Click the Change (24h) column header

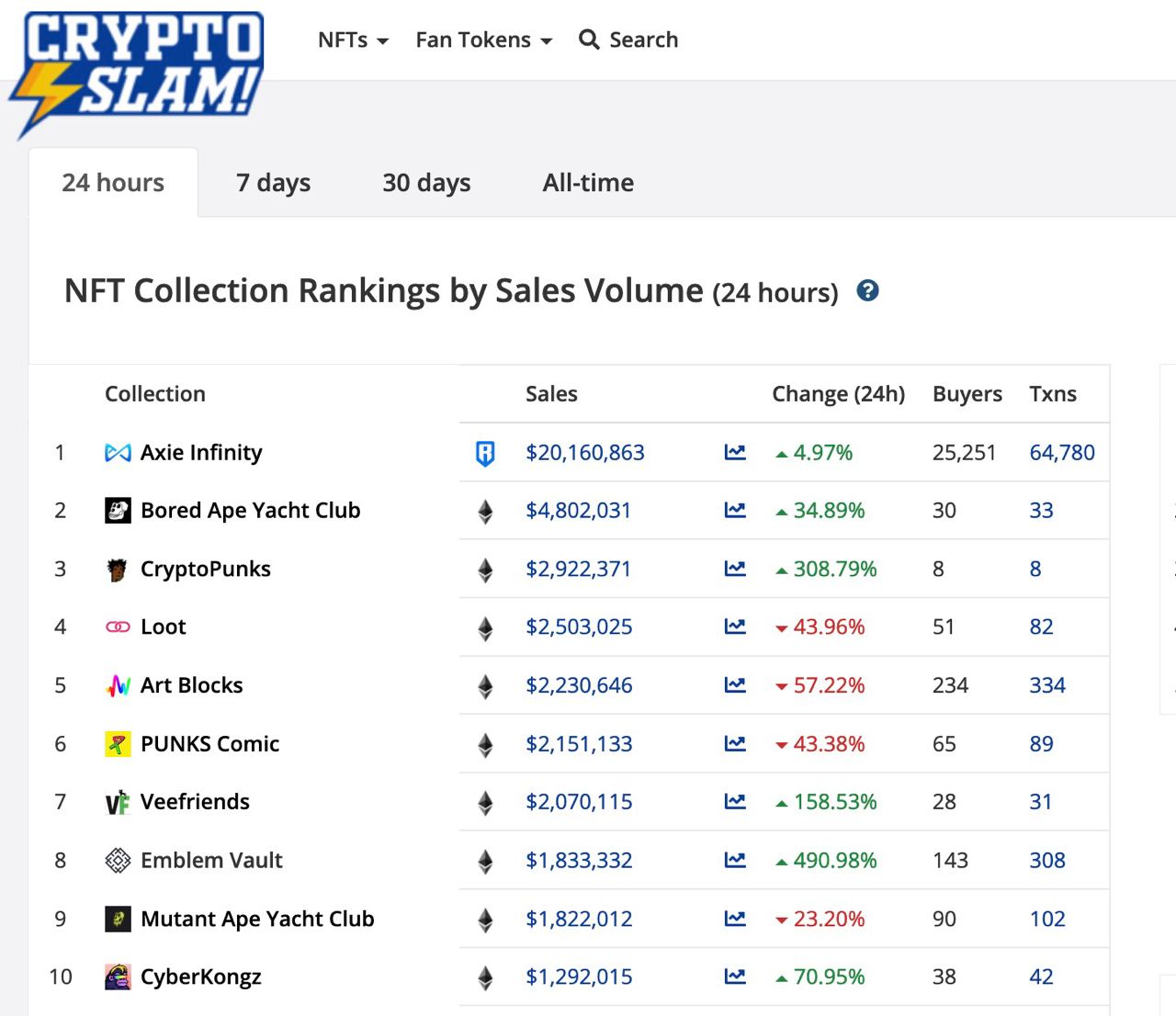[x=838, y=394]
